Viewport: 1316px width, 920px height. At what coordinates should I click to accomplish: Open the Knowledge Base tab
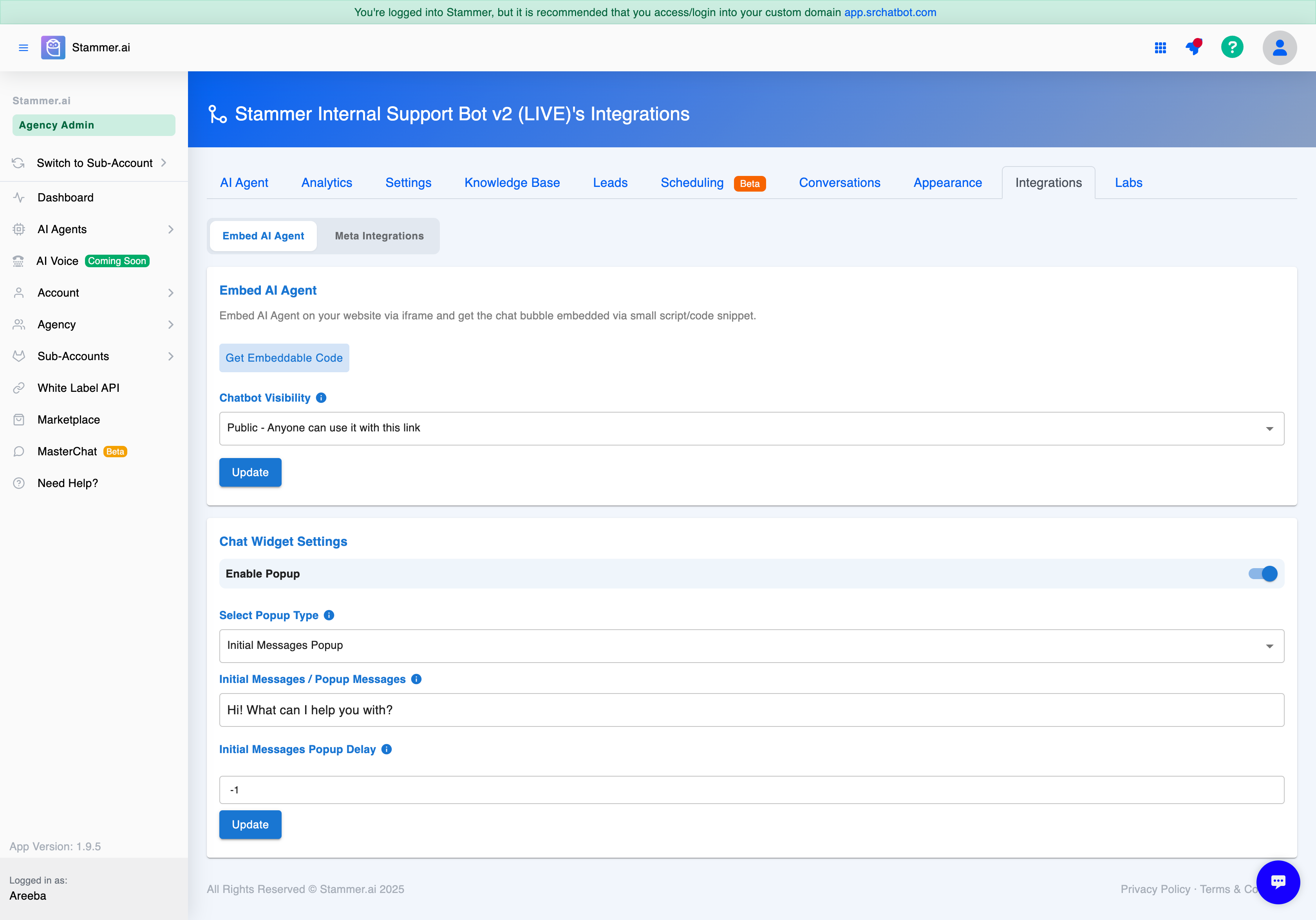pos(512,183)
